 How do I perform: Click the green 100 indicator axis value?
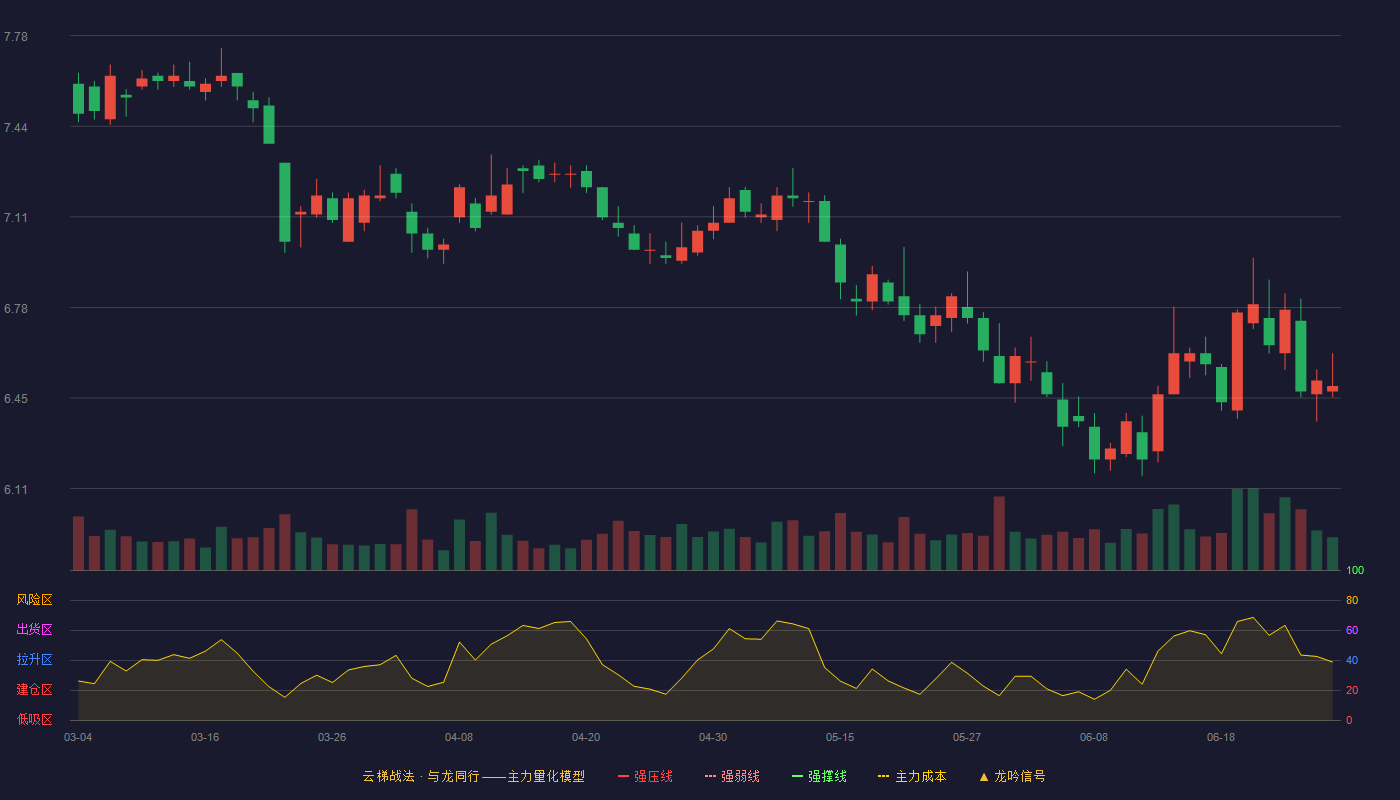(x=1355, y=571)
